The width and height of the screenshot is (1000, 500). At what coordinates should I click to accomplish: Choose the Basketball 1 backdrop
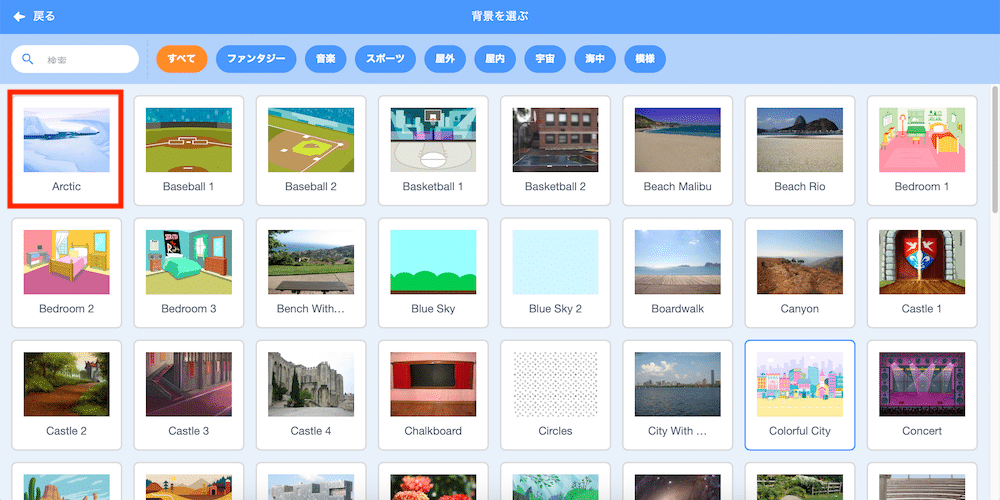[433, 151]
